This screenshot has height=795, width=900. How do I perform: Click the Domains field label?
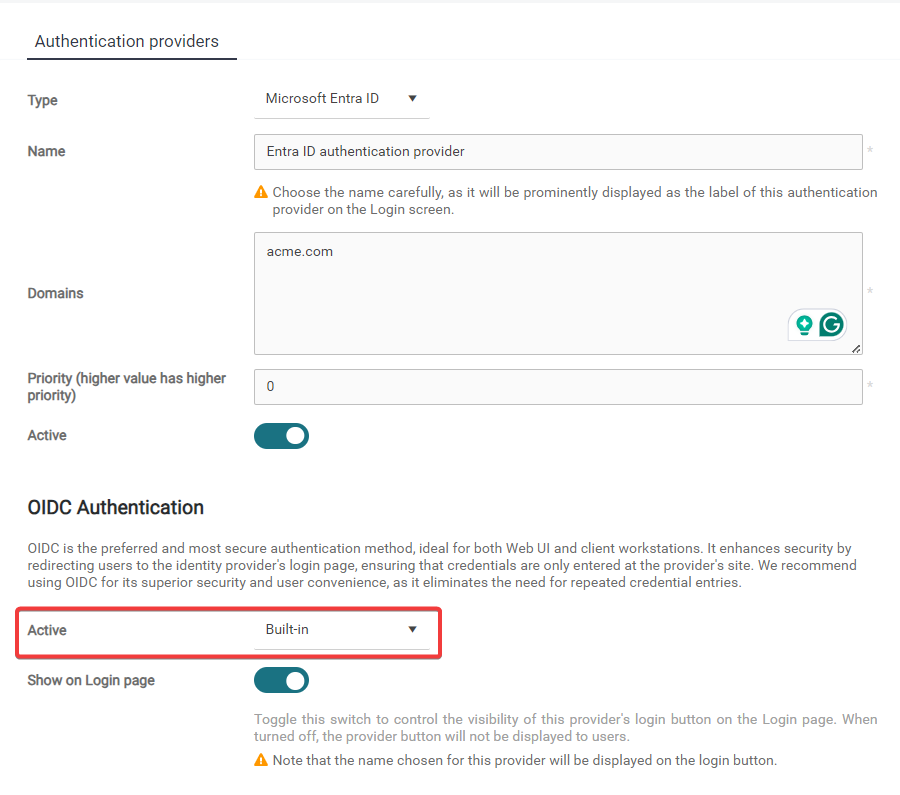click(55, 294)
